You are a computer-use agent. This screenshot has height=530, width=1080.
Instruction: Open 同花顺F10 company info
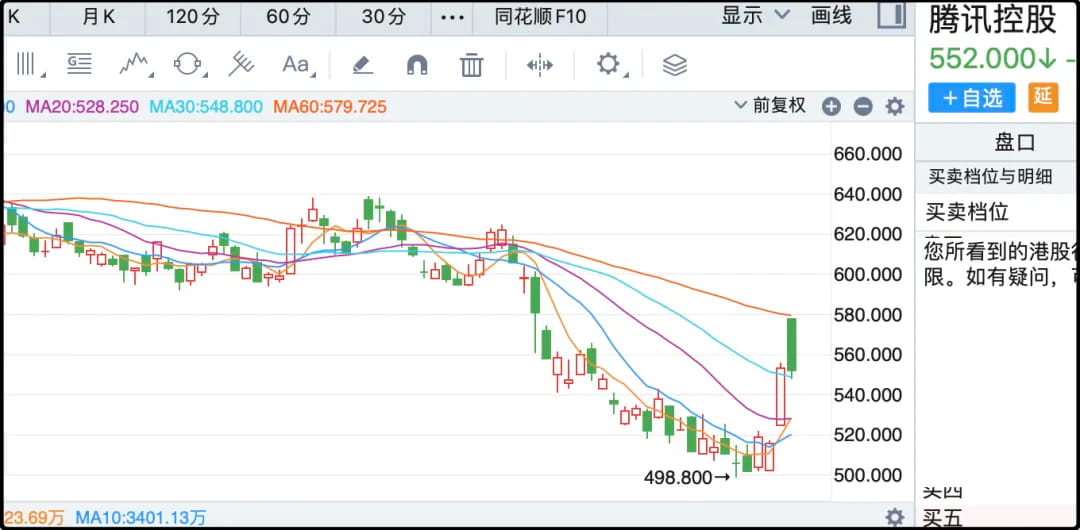(x=541, y=17)
